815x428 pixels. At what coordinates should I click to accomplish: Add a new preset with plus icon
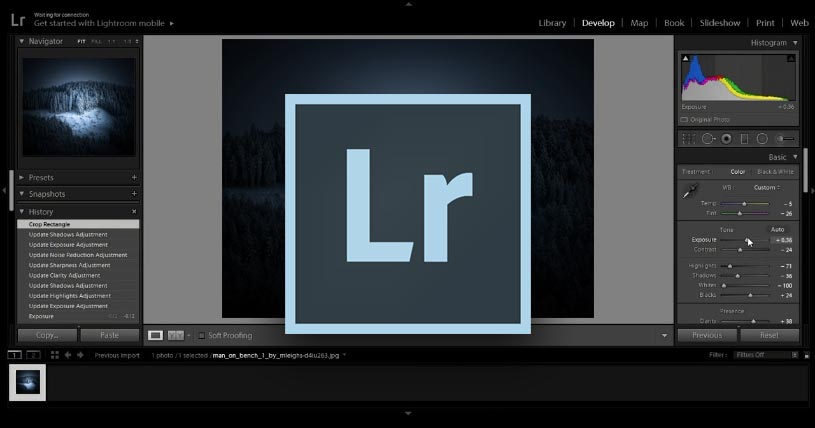click(x=134, y=177)
